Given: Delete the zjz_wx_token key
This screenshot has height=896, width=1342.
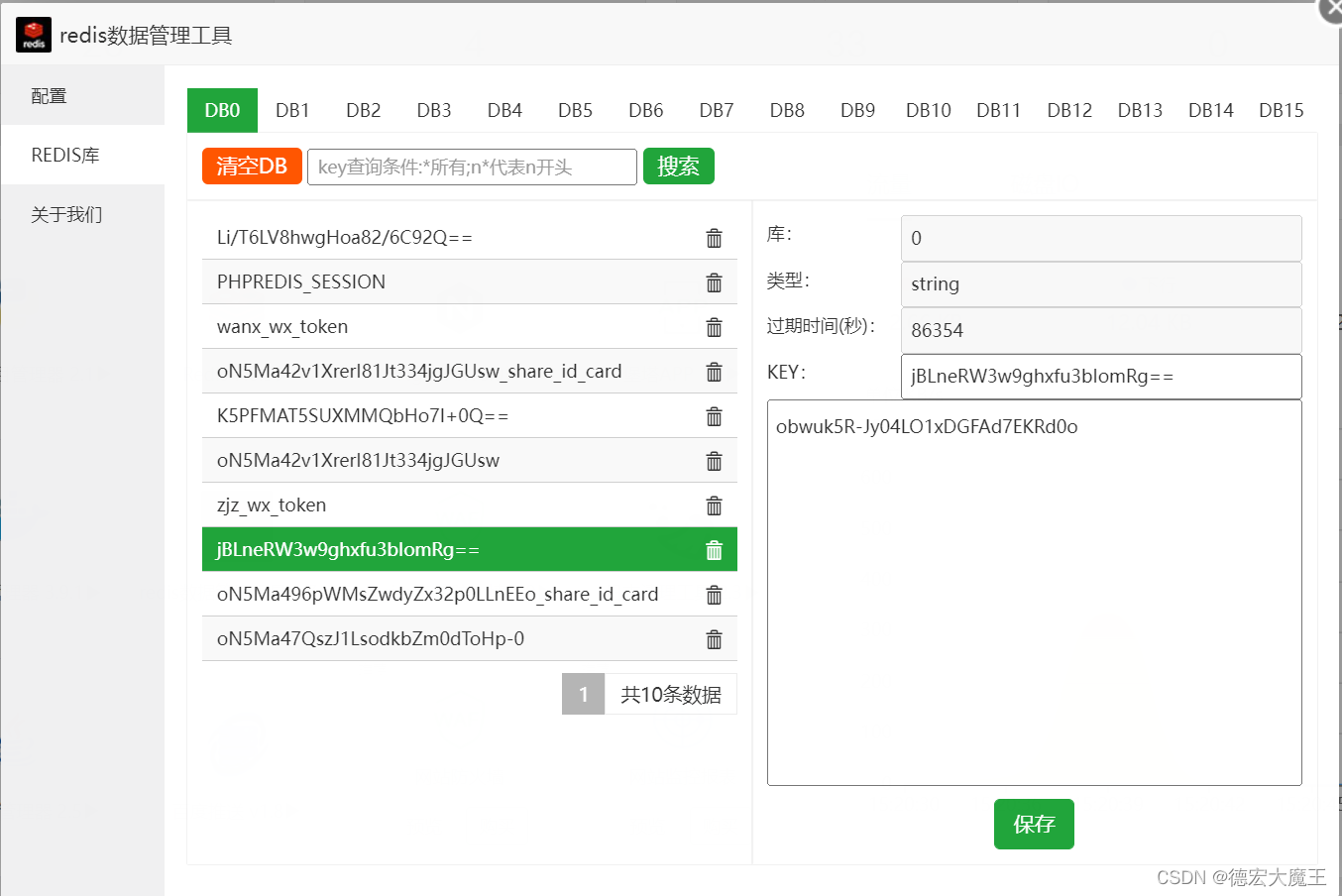Looking at the screenshot, I should pyautogui.click(x=714, y=505).
